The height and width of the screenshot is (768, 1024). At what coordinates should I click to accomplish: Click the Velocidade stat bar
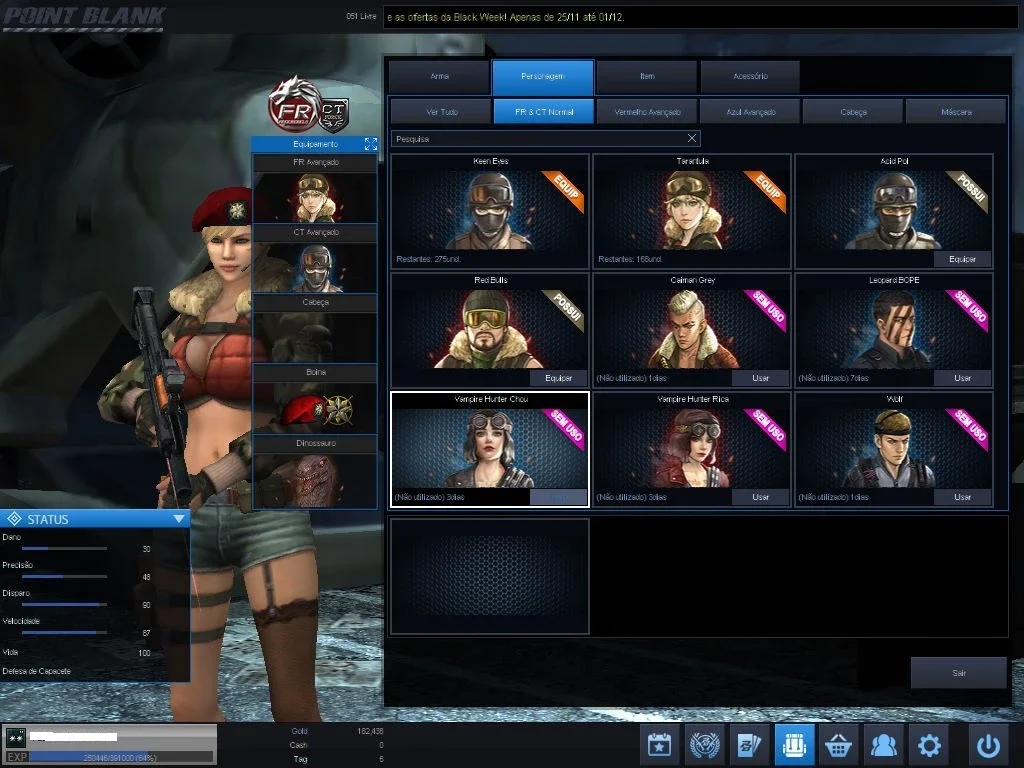[64, 633]
